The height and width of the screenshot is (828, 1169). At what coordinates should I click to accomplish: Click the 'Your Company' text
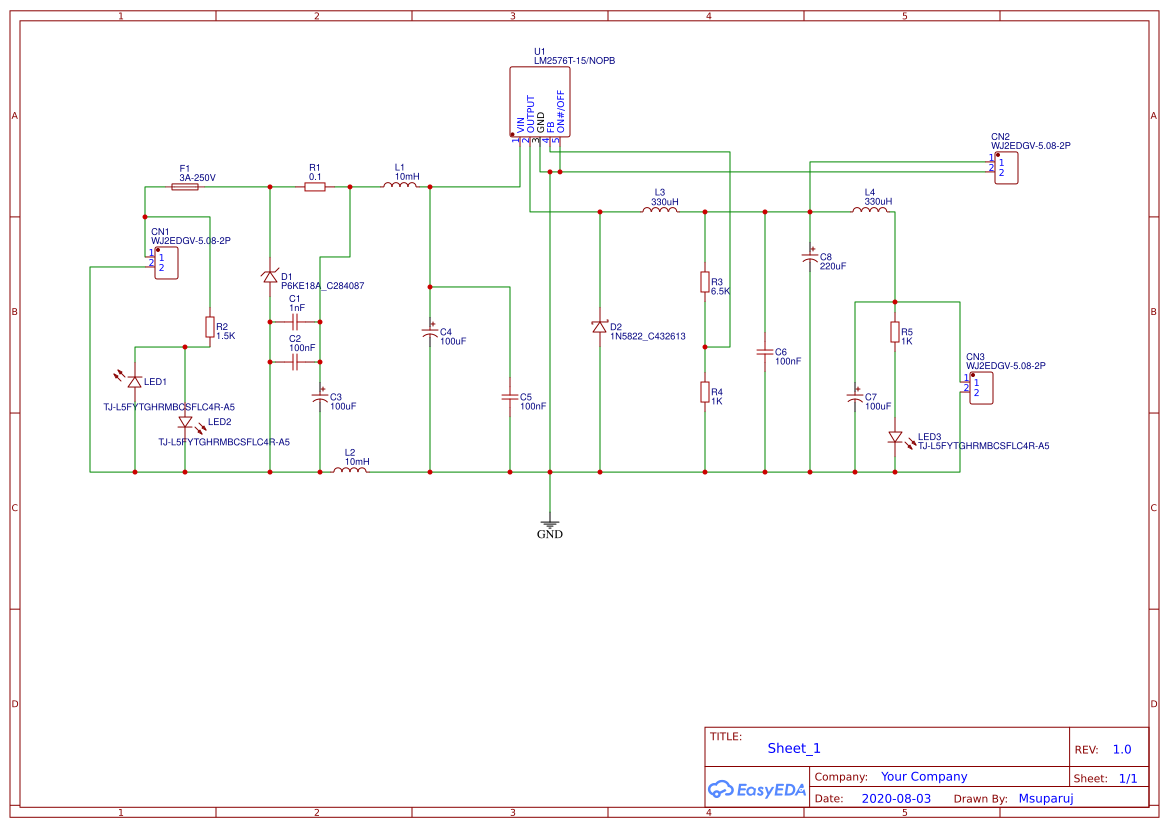click(924, 777)
